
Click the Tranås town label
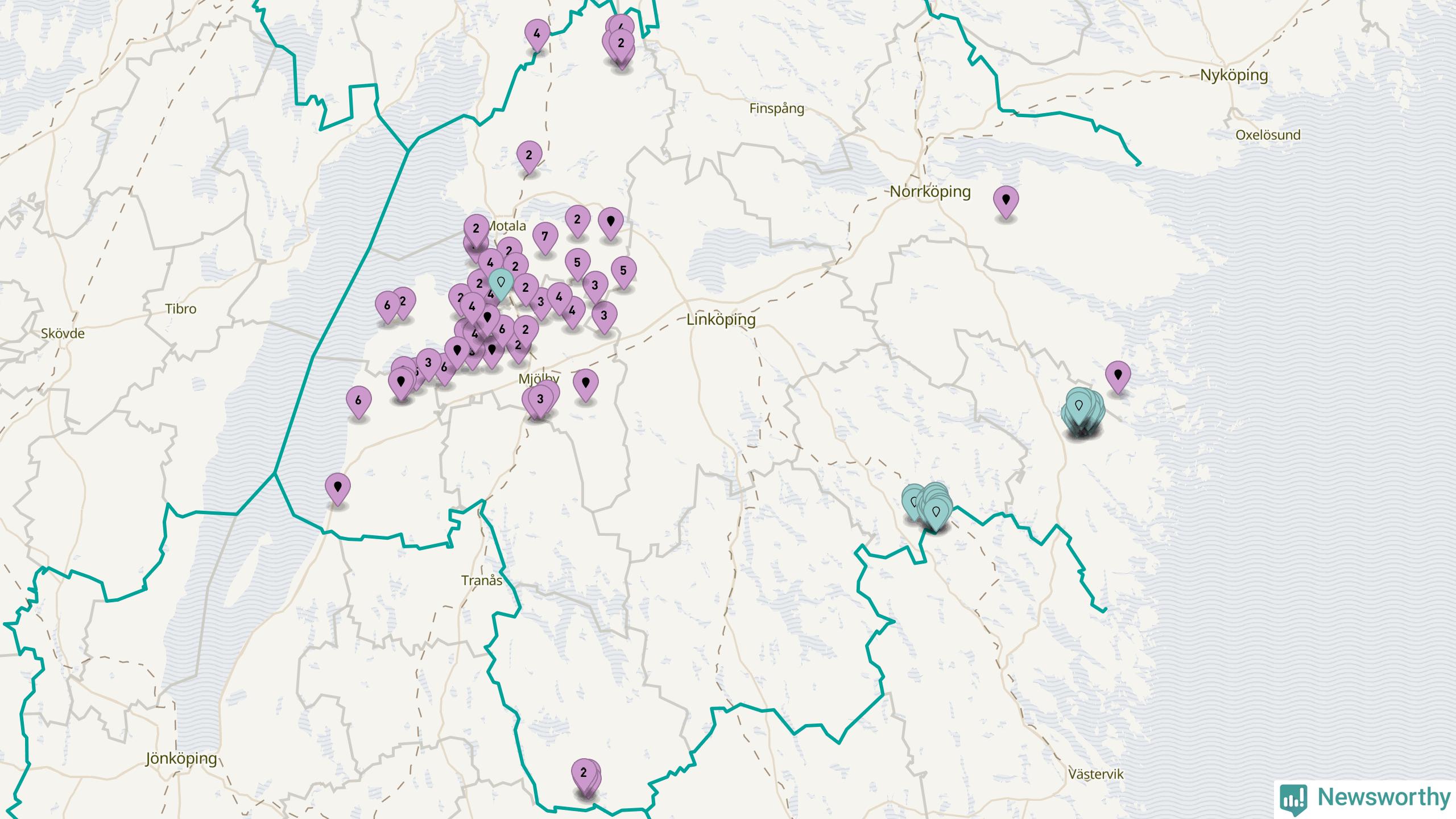482,581
